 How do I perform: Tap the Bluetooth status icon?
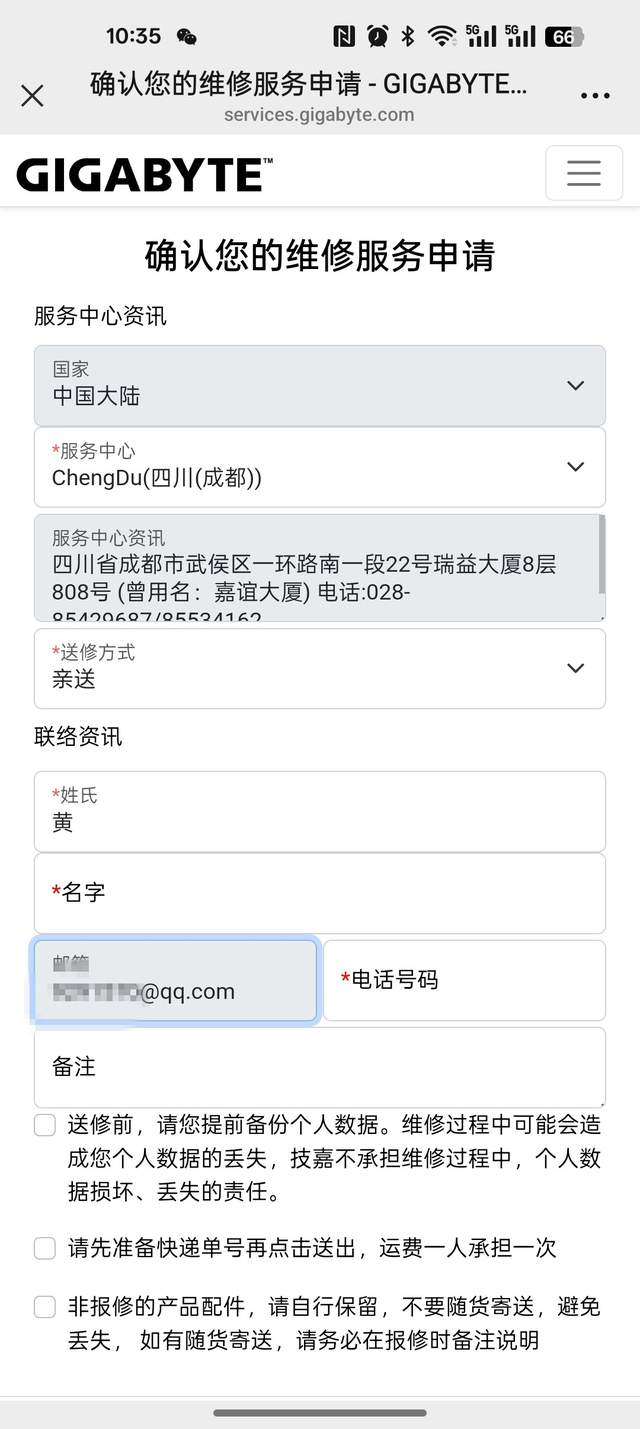click(407, 37)
